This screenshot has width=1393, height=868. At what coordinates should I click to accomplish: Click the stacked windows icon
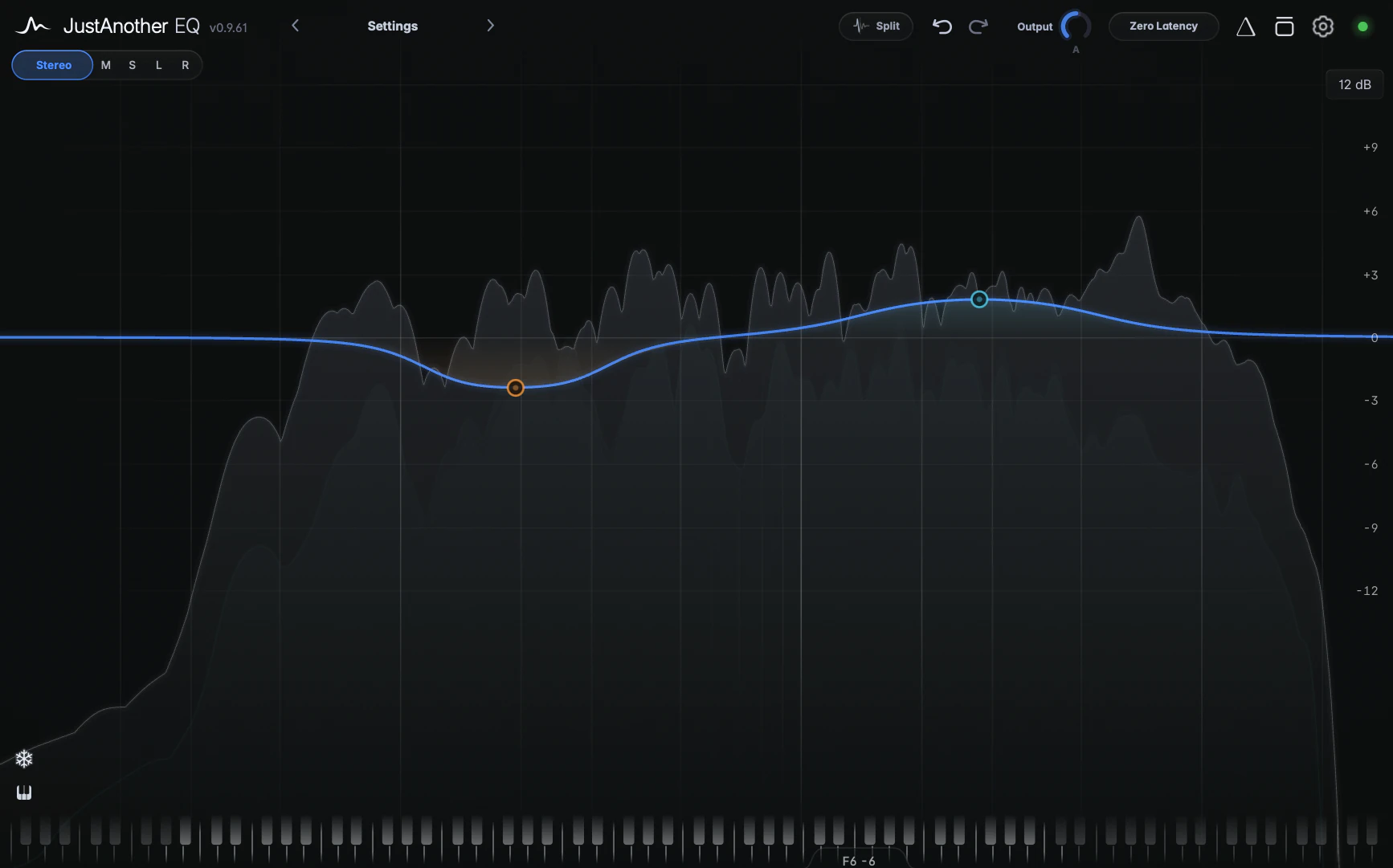[x=1284, y=26]
